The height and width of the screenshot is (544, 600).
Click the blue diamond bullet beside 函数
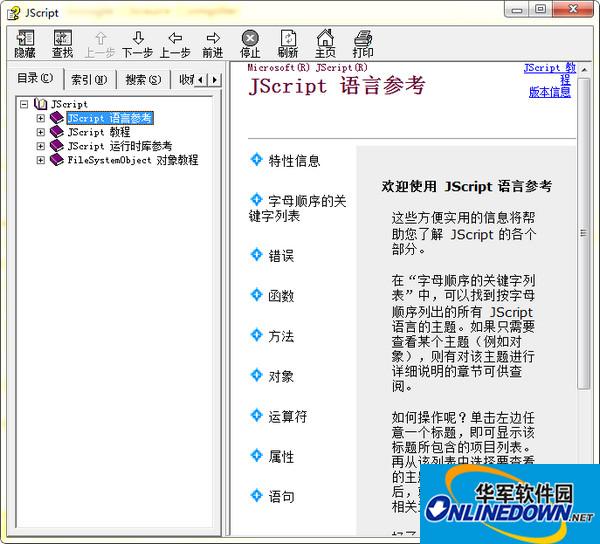256,295
